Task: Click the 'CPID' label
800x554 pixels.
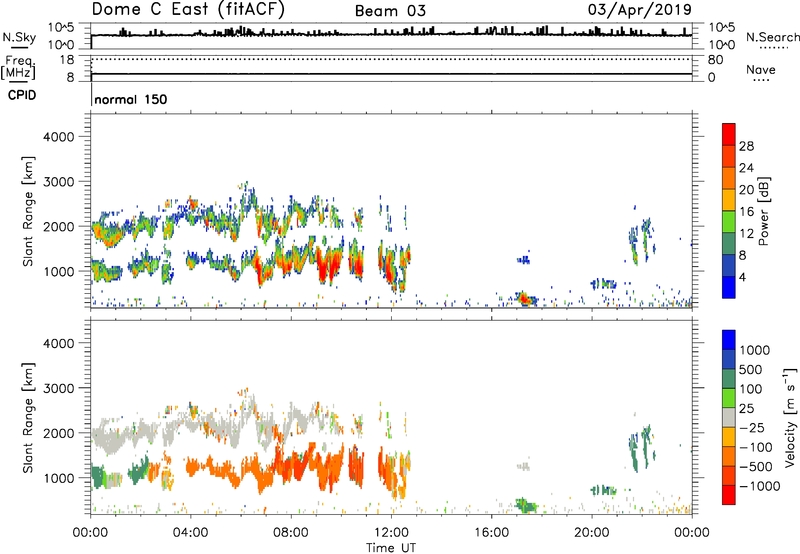Action: [x=22, y=95]
